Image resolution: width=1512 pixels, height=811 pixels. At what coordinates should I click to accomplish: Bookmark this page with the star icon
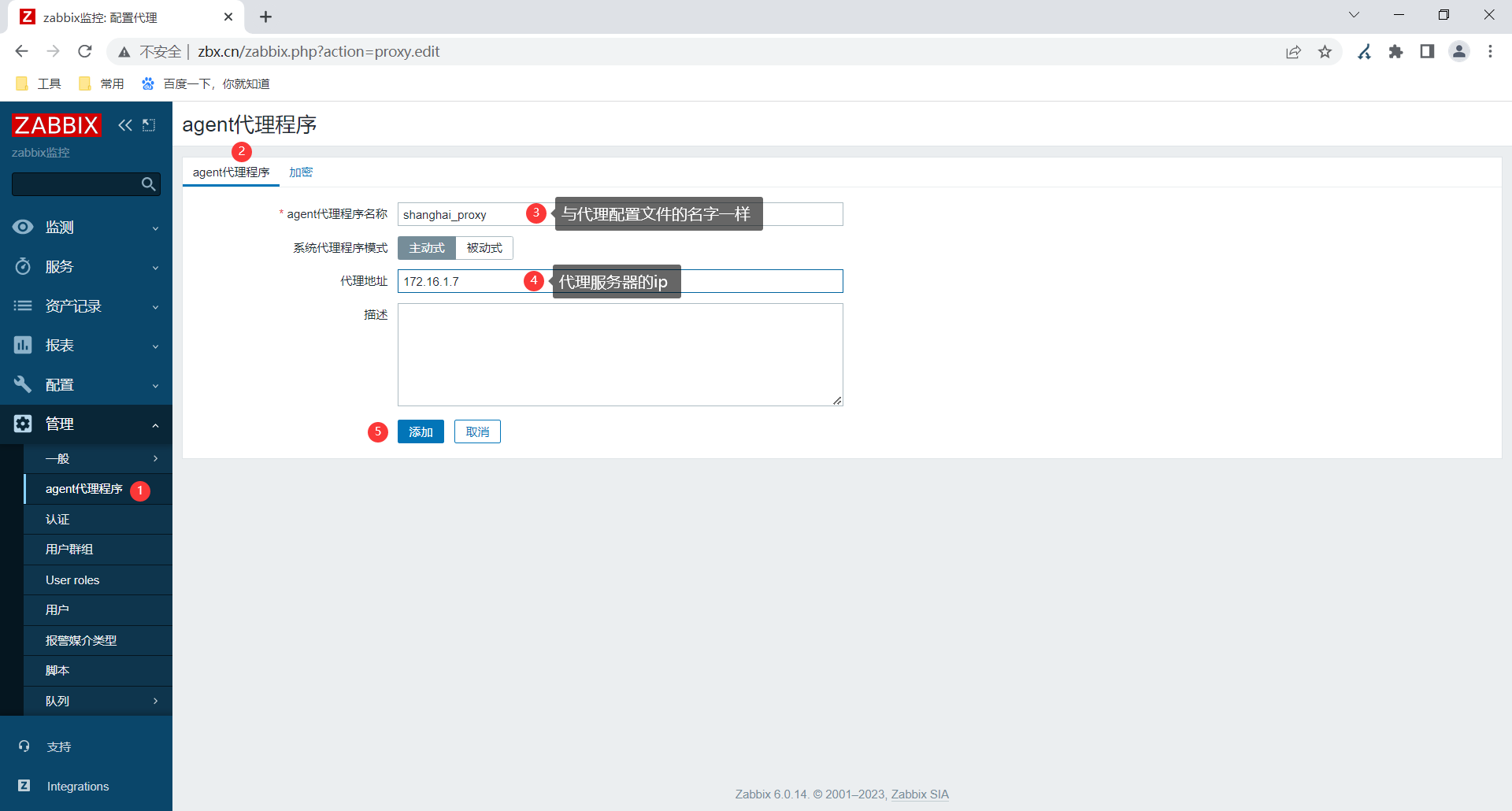pos(1325,52)
